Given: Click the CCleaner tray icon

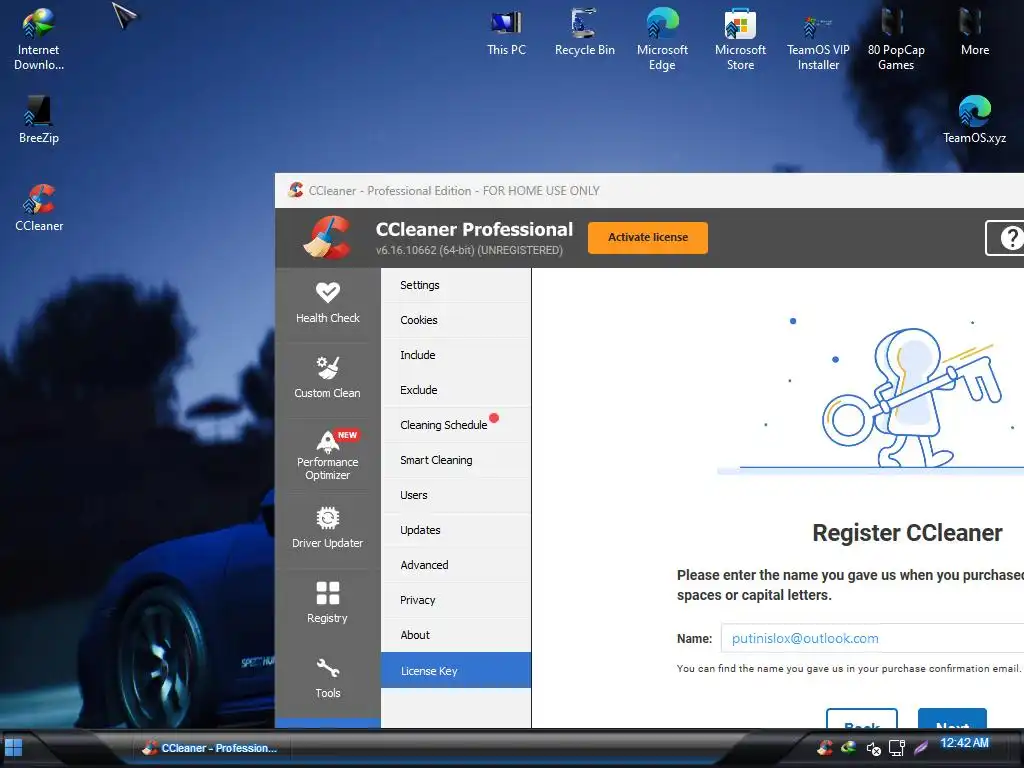Looking at the screenshot, I should [825, 748].
